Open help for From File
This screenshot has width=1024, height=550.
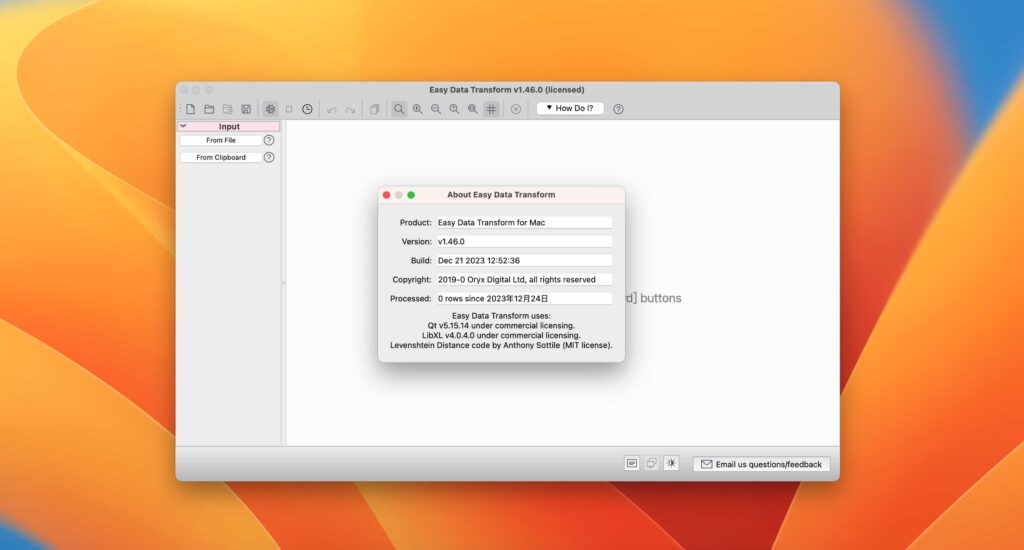click(x=269, y=140)
